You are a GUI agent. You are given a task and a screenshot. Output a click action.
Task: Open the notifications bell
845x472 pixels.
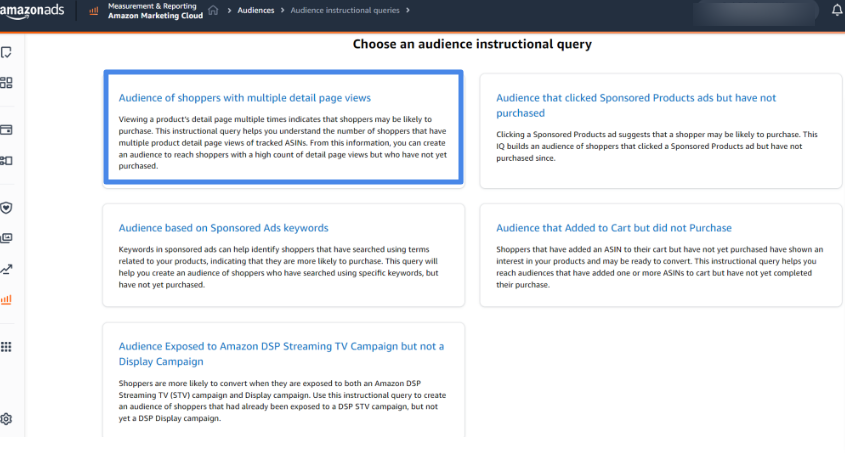836,10
